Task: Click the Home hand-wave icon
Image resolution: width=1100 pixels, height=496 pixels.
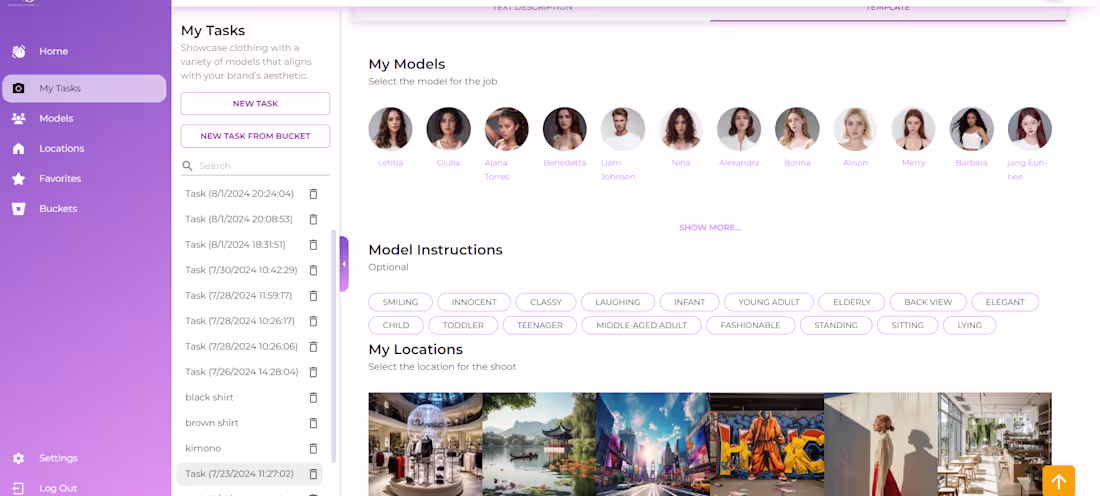Action: tap(19, 51)
